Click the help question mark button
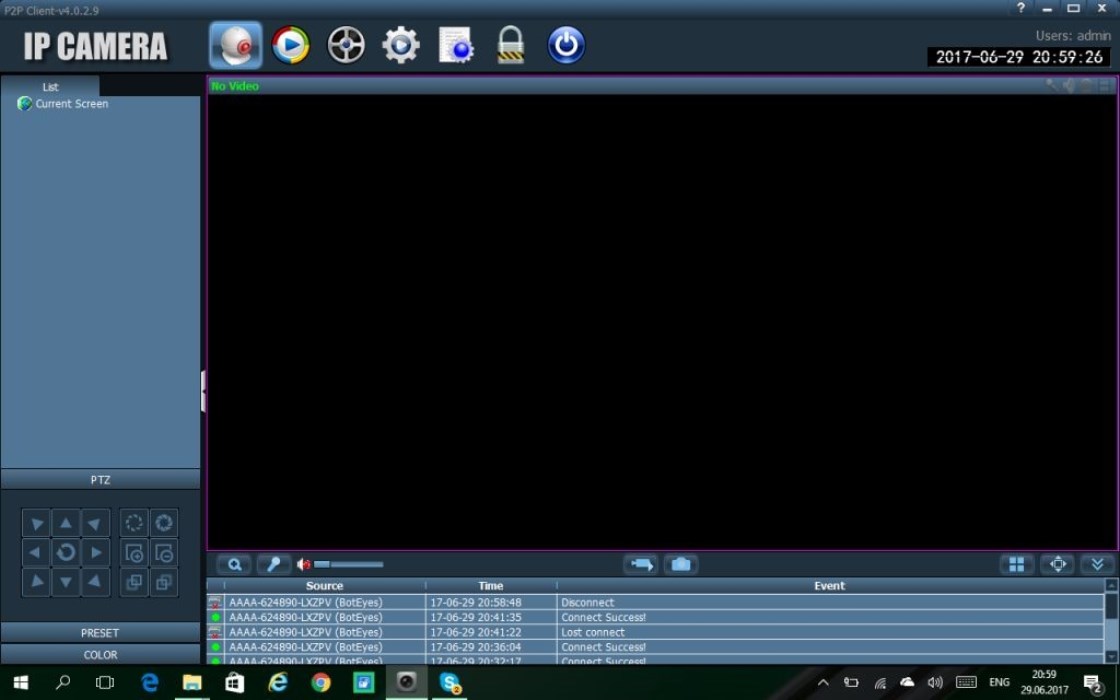The image size is (1120, 700). (1021, 8)
